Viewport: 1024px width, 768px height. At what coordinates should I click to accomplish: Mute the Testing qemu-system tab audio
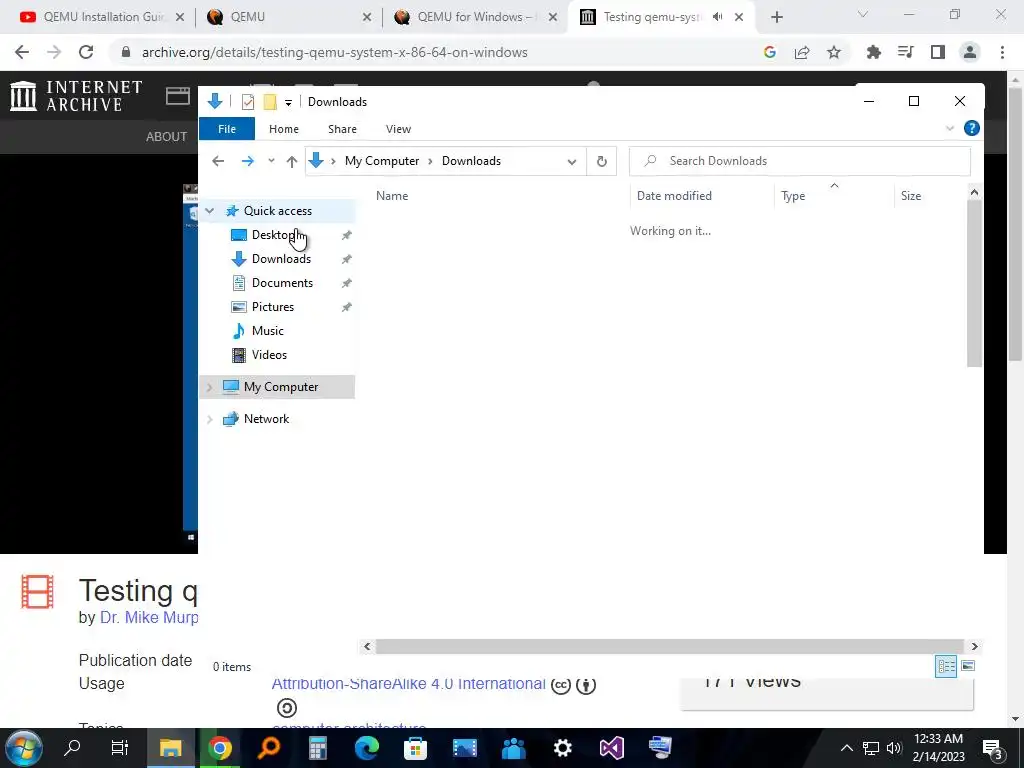717,17
